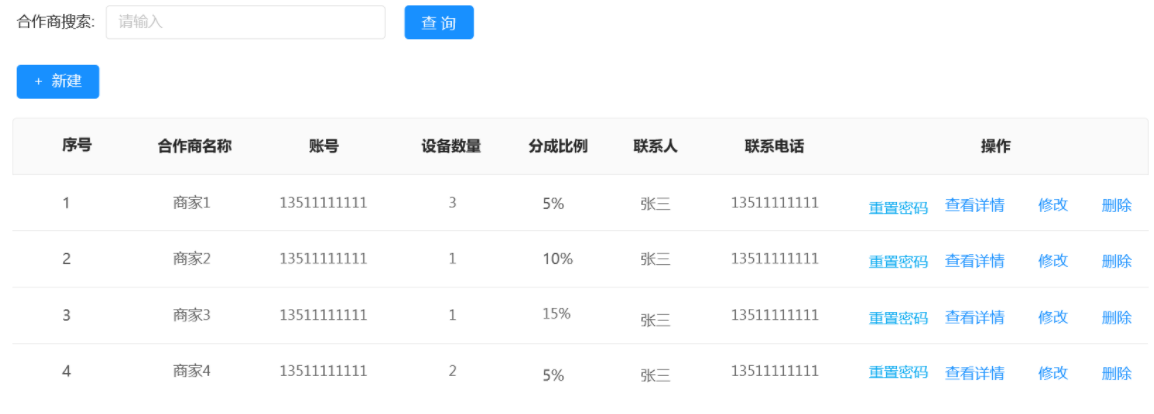The width and height of the screenshot is (1154, 414).
Task: Choose 删除 for 商家4
Action: click(1116, 374)
